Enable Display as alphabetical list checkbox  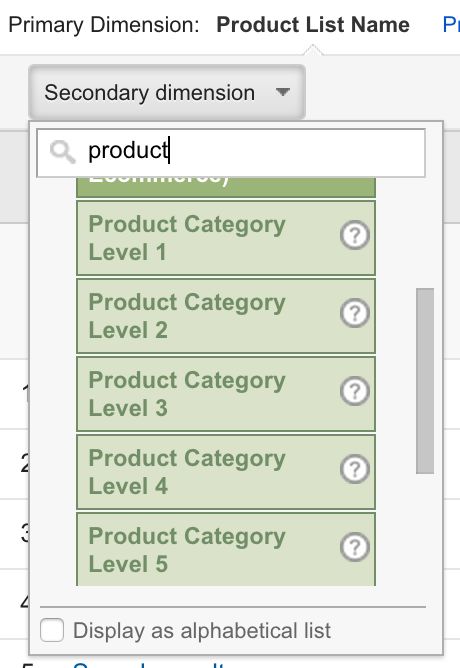[x=52, y=630]
